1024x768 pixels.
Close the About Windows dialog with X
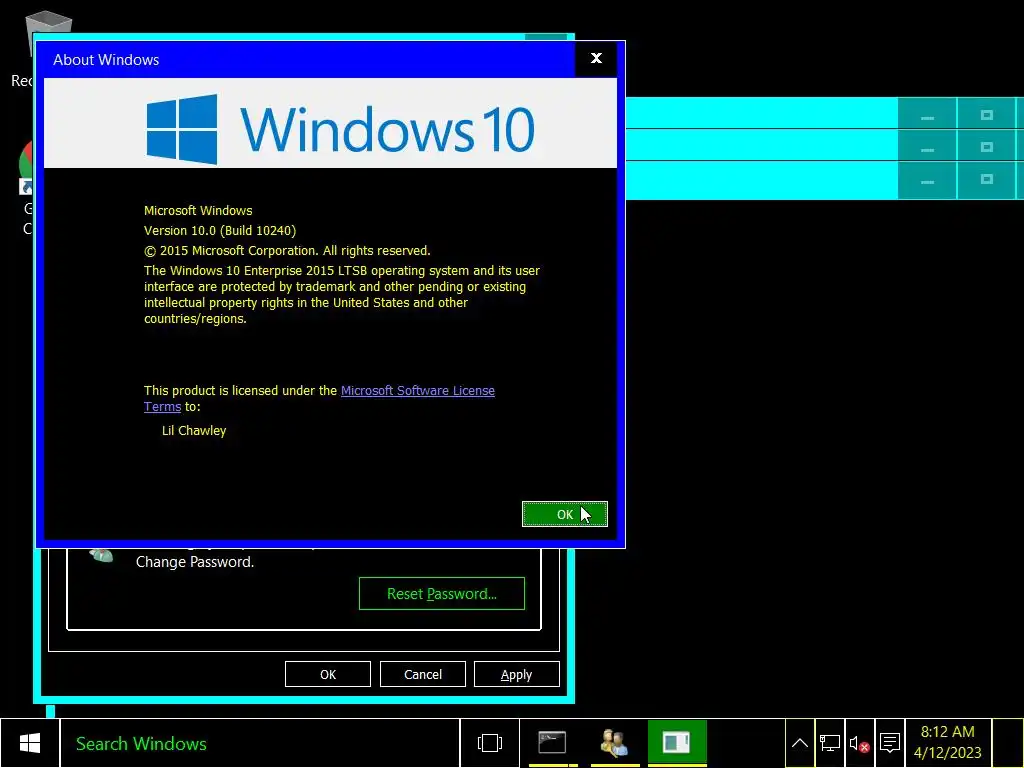596,59
